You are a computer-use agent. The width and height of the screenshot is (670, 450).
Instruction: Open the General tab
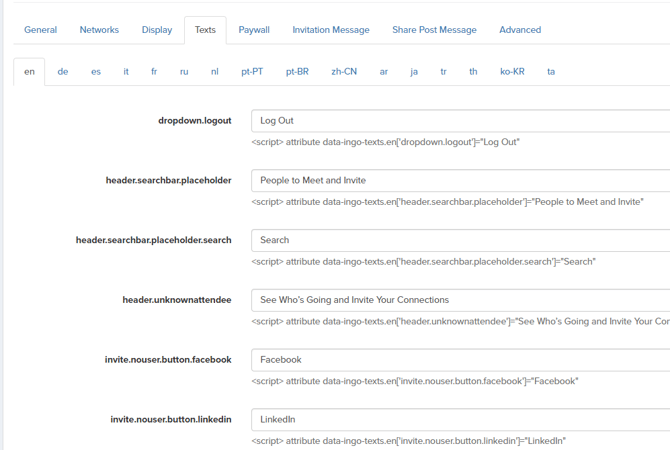(x=40, y=30)
